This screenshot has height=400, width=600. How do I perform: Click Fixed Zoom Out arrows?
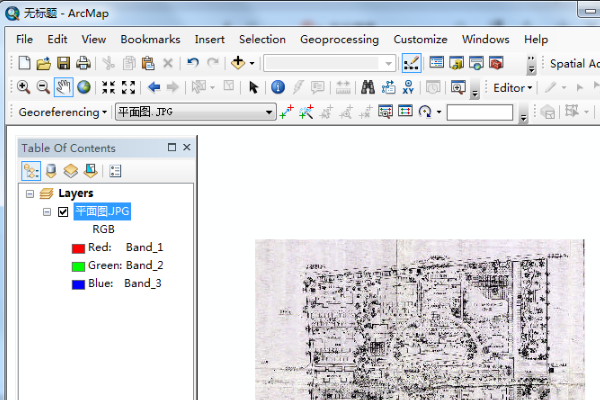point(129,87)
